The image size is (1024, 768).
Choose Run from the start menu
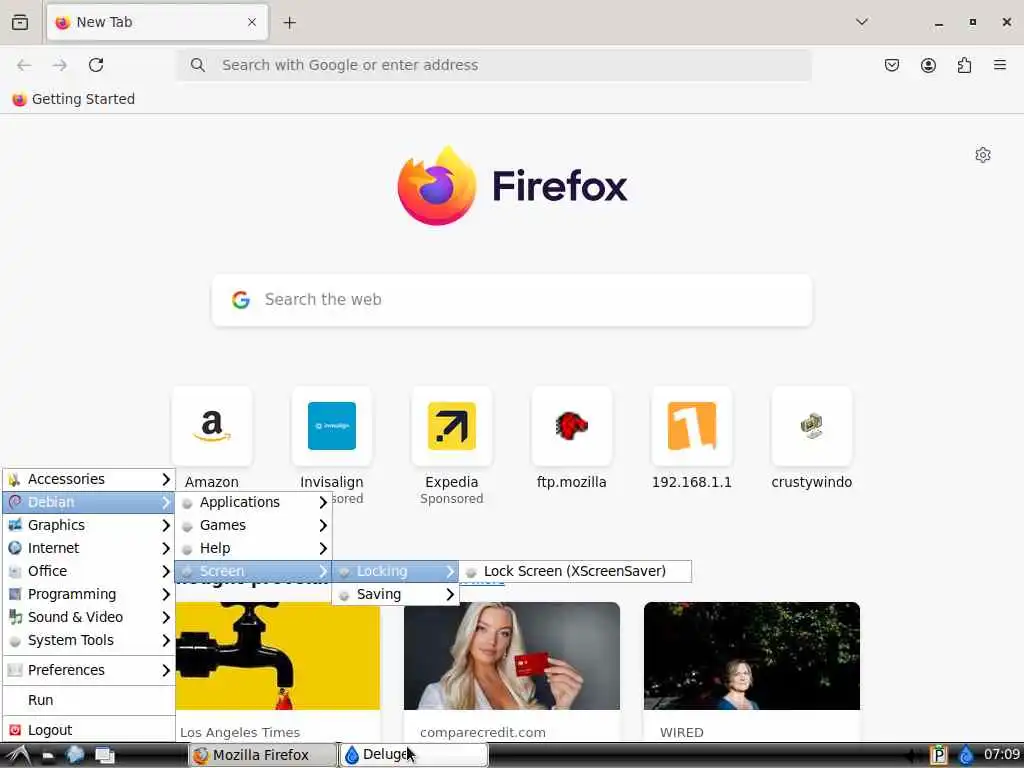point(89,700)
